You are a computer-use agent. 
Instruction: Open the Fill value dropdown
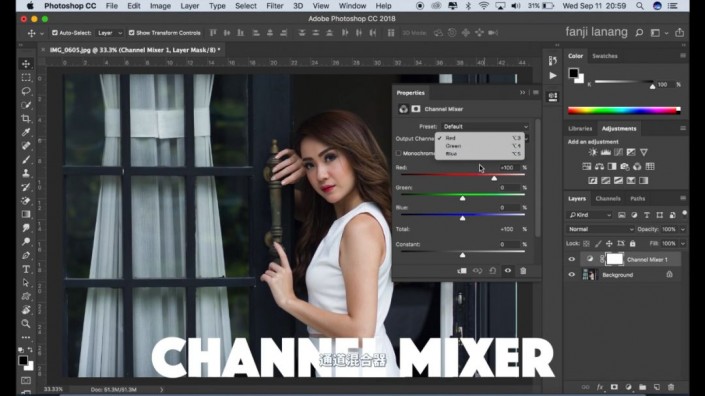[x=683, y=244]
